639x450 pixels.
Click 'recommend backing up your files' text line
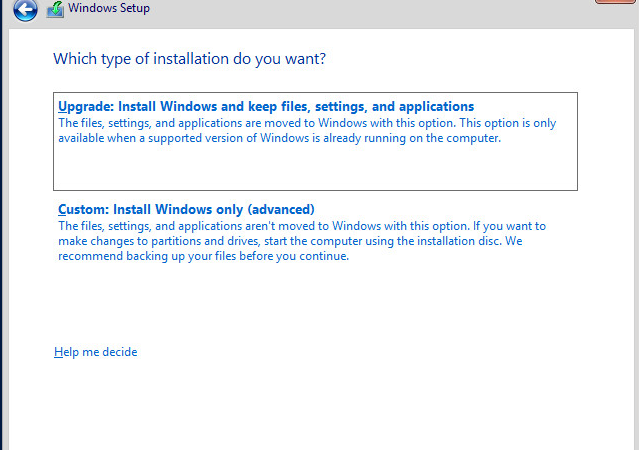point(203,256)
